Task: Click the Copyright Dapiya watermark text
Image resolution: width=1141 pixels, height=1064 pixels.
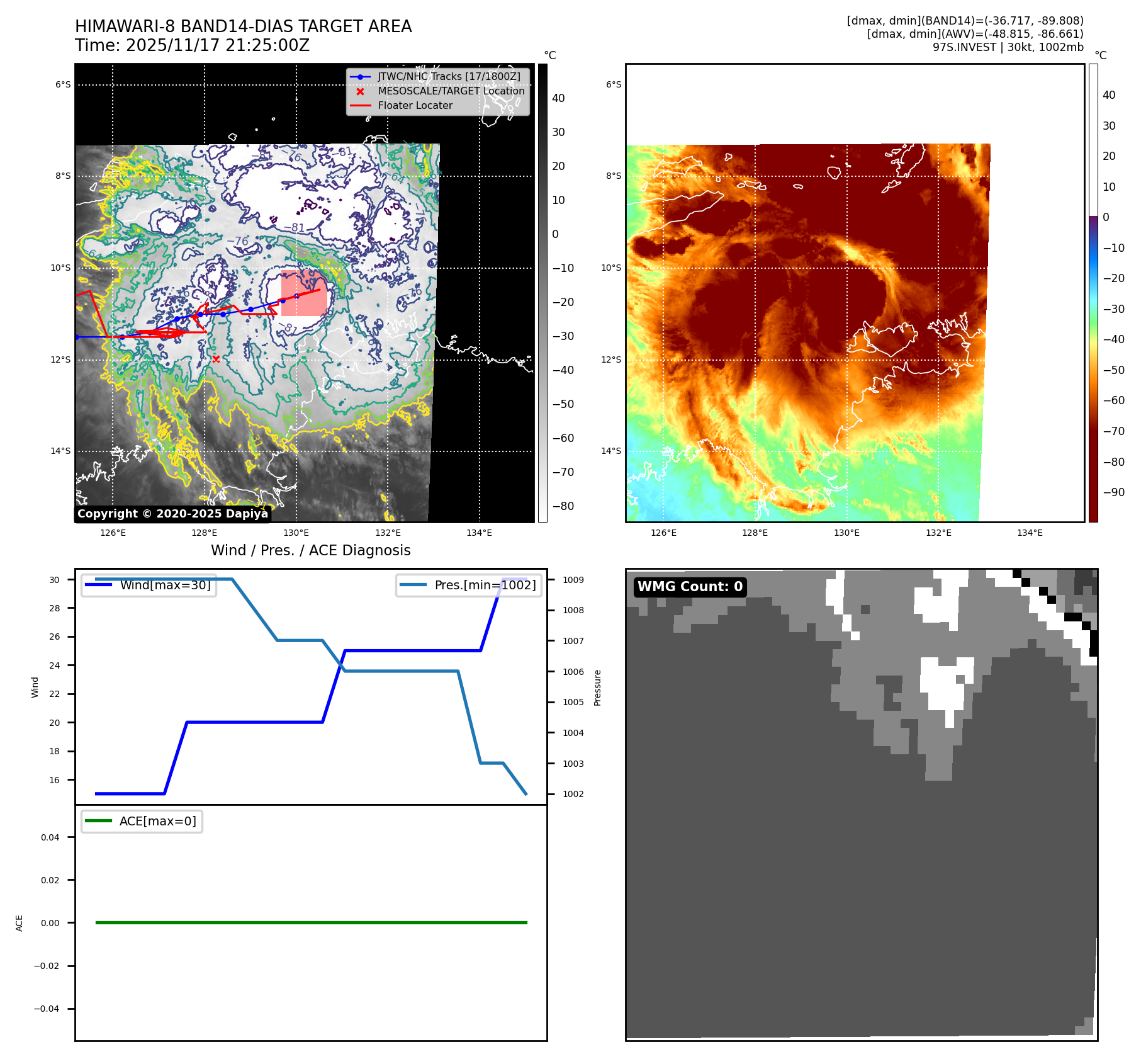Action: (172, 514)
